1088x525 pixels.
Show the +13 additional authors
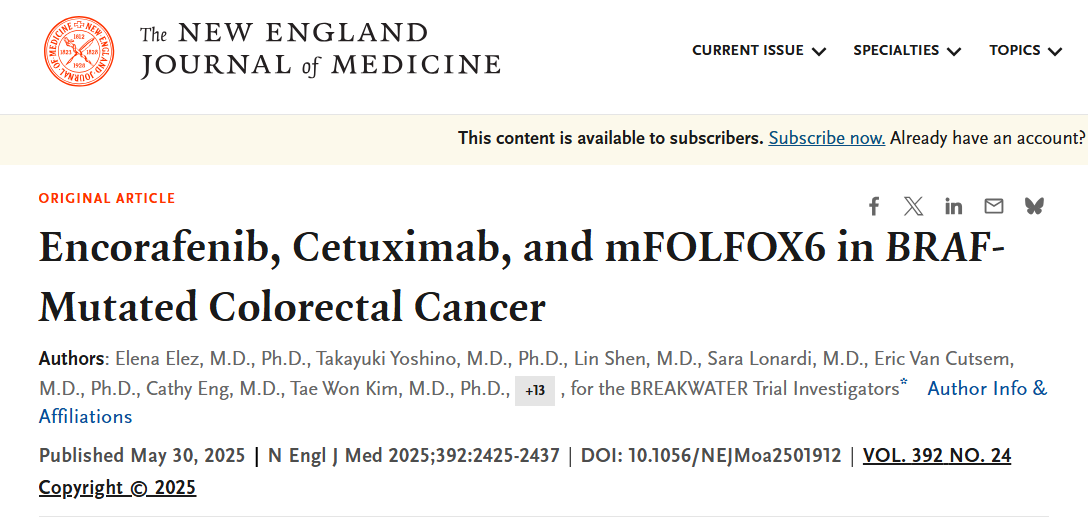coord(535,390)
